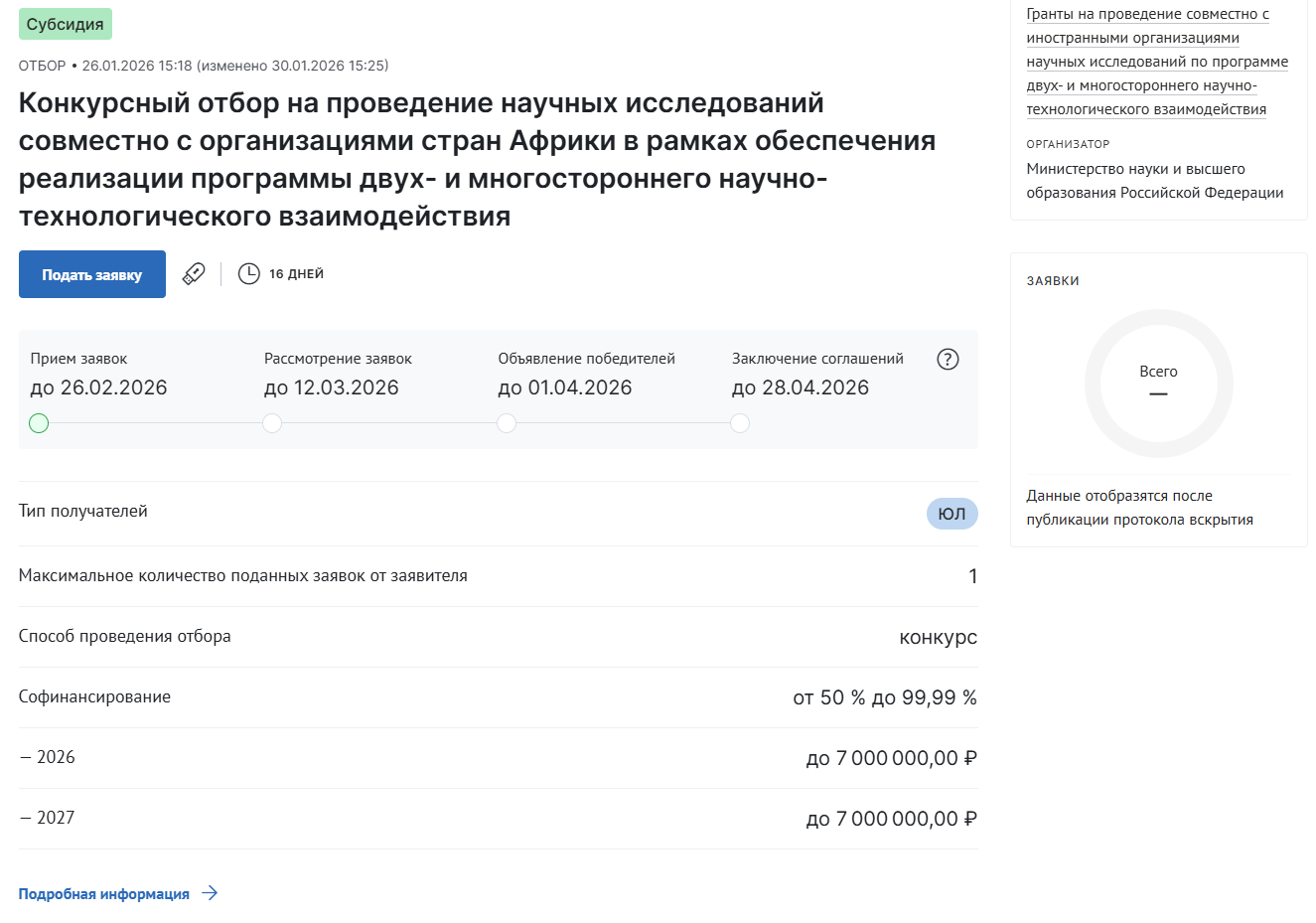Open the Гранты program link in sidebar
The image size is (1316, 923).
1156,62
